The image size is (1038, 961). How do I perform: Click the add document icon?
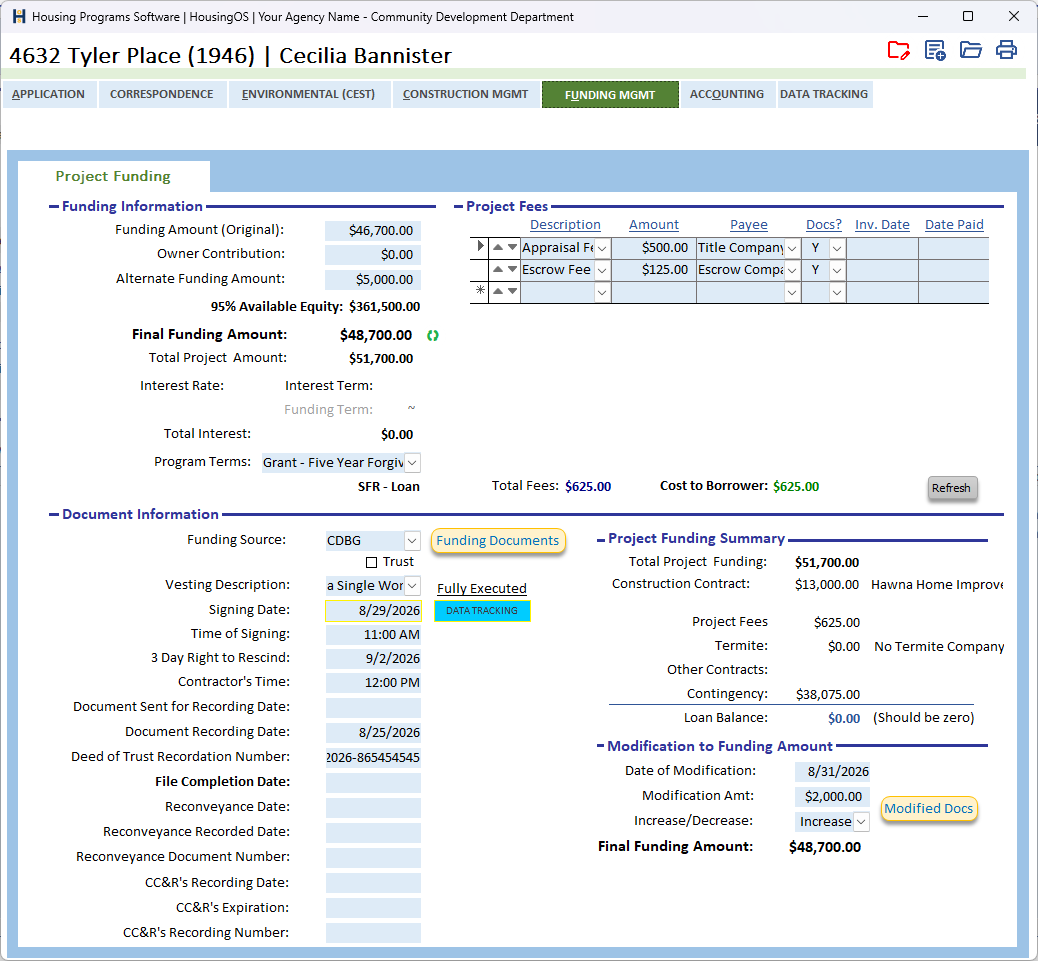tap(935, 50)
